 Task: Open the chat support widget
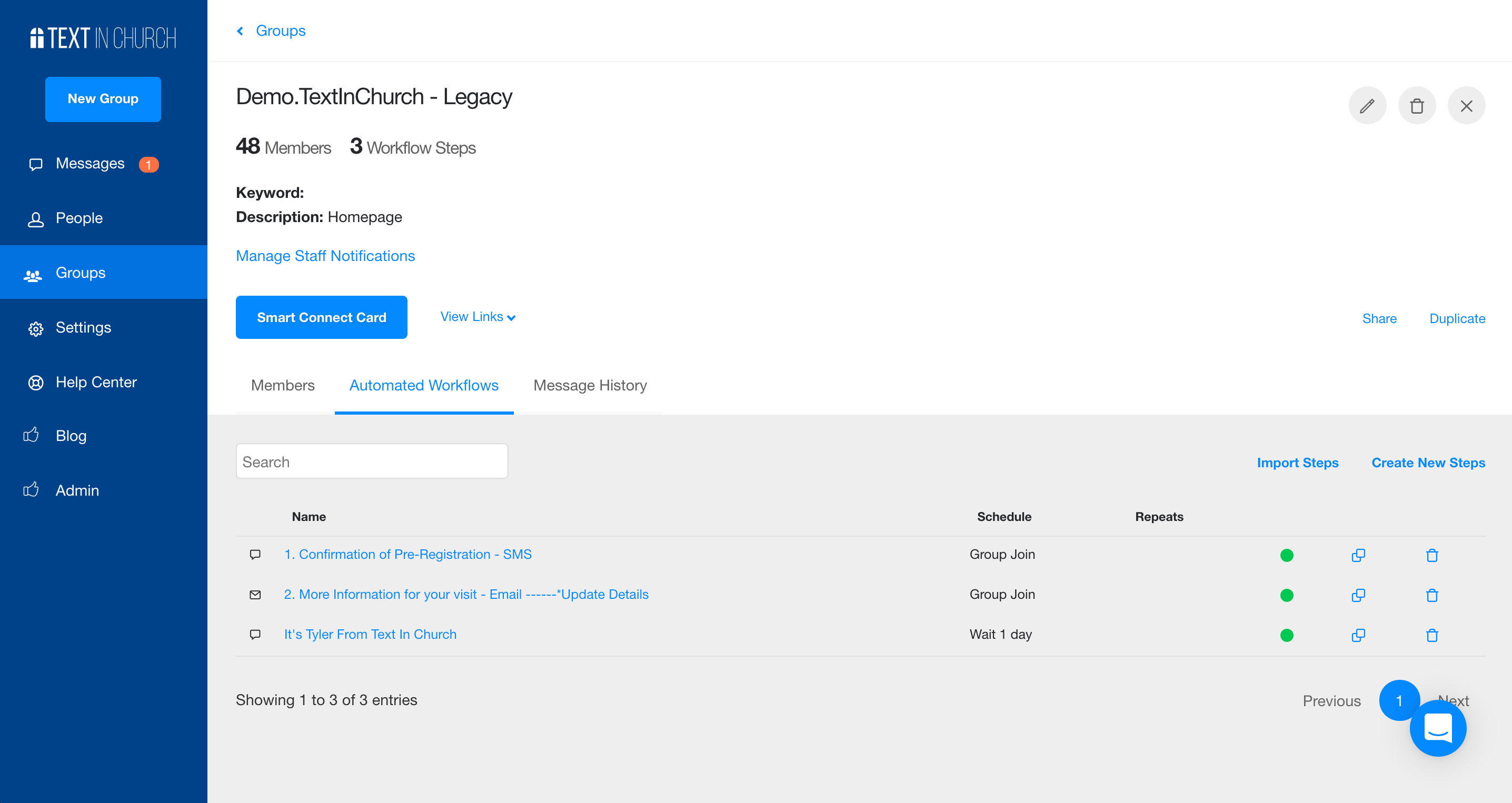click(1438, 728)
